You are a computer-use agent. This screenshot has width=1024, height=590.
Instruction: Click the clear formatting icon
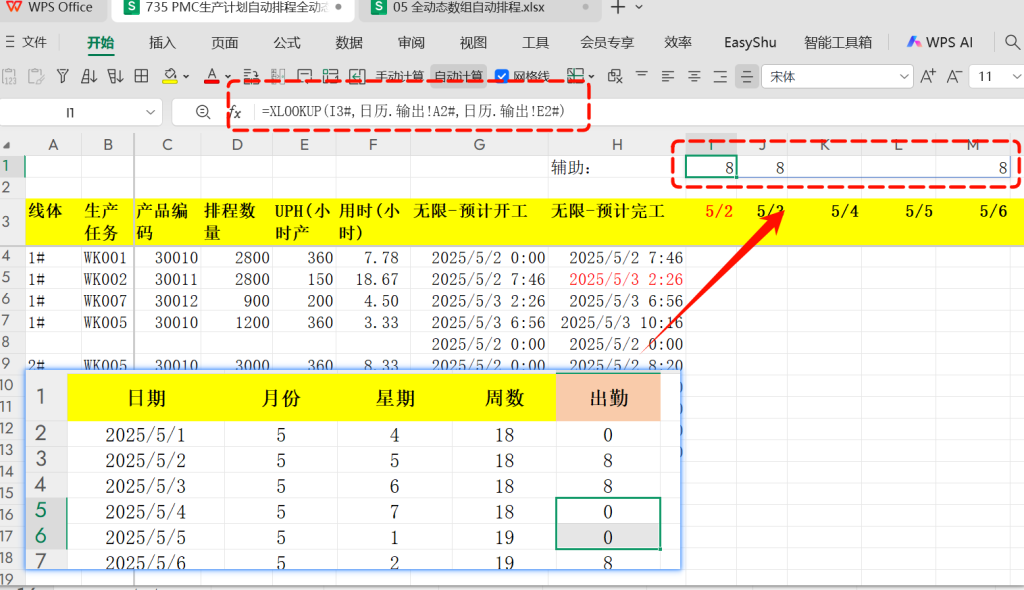(x=615, y=76)
